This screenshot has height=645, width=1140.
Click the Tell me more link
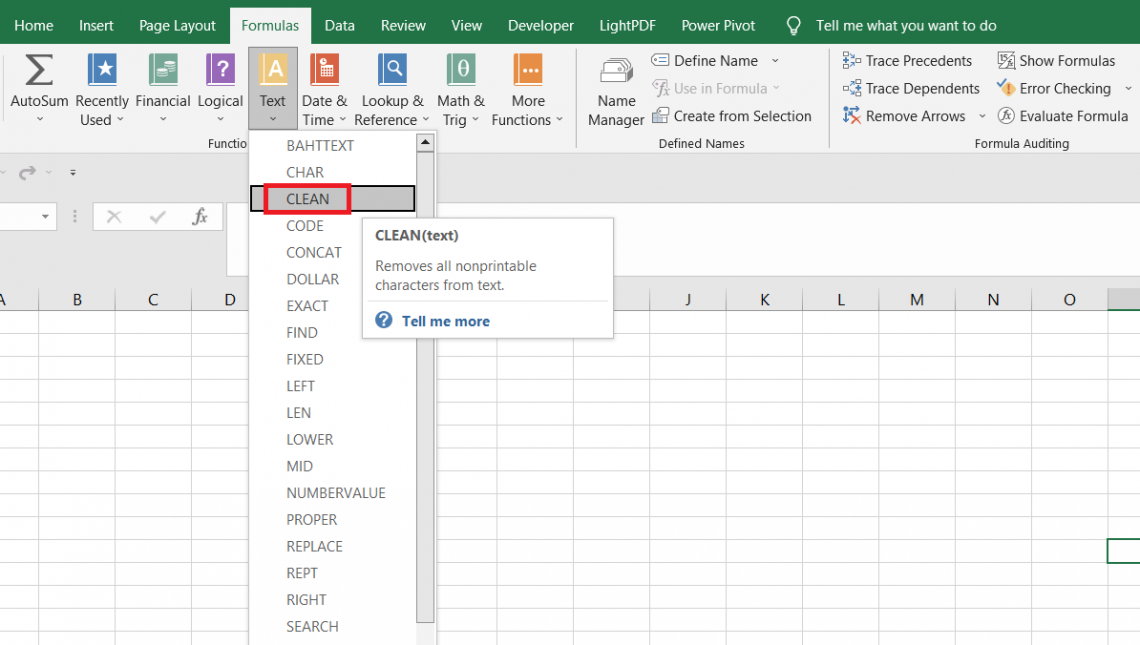click(445, 321)
